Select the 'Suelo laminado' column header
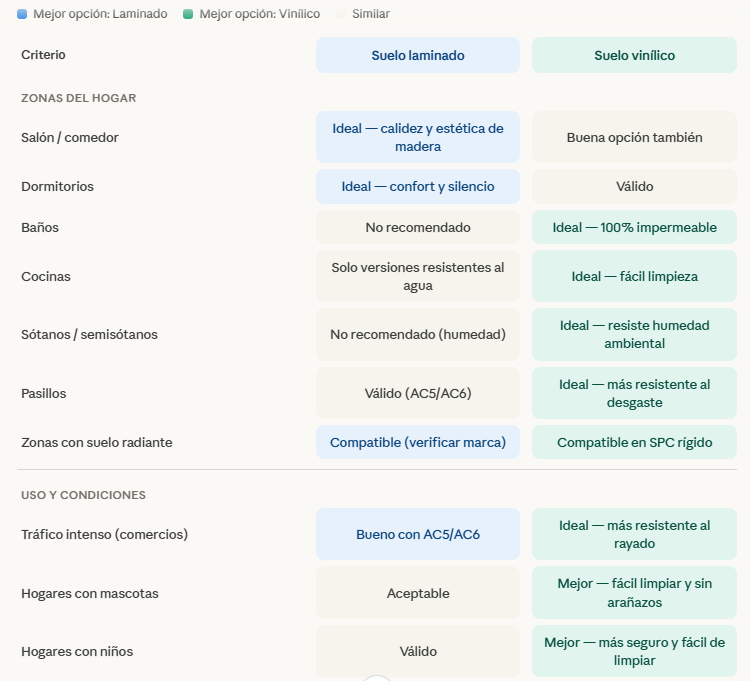The width and height of the screenshot is (750, 681). coord(417,55)
